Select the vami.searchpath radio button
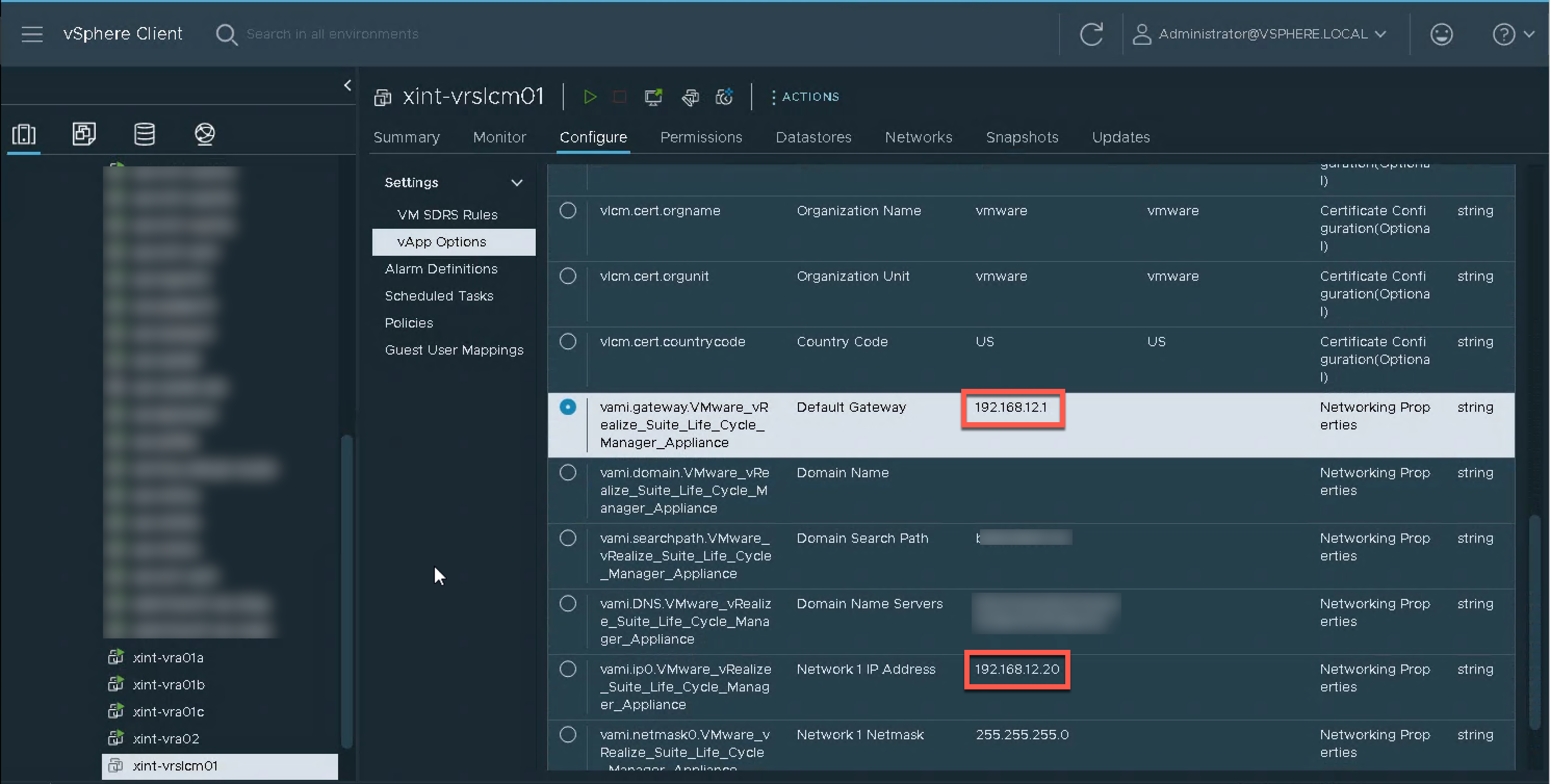The height and width of the screenshot is (784, 1550). [567, 538]
